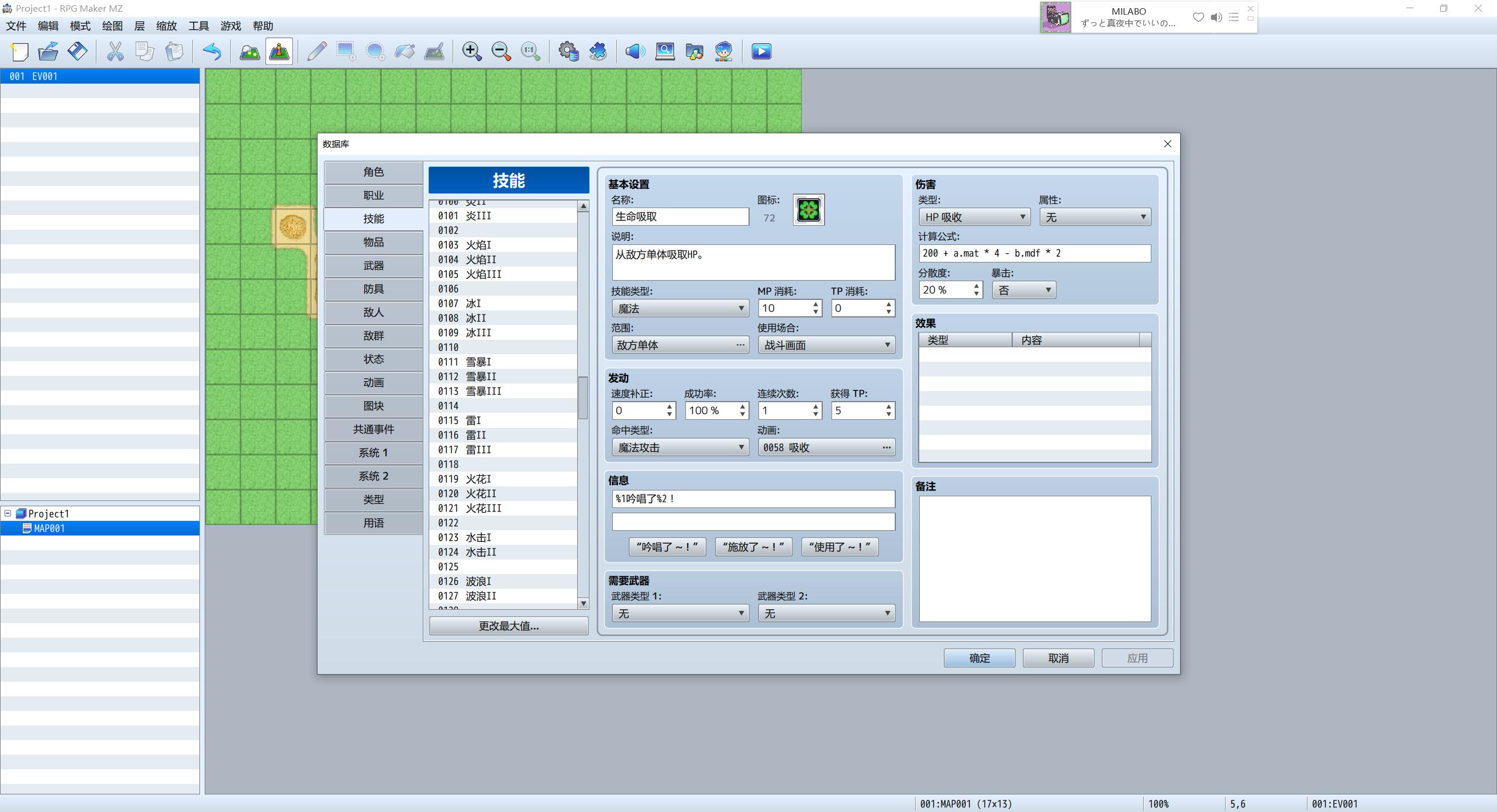Click the Cut scissors icon
The image size is (1497, 812).
tap(115, 51)
